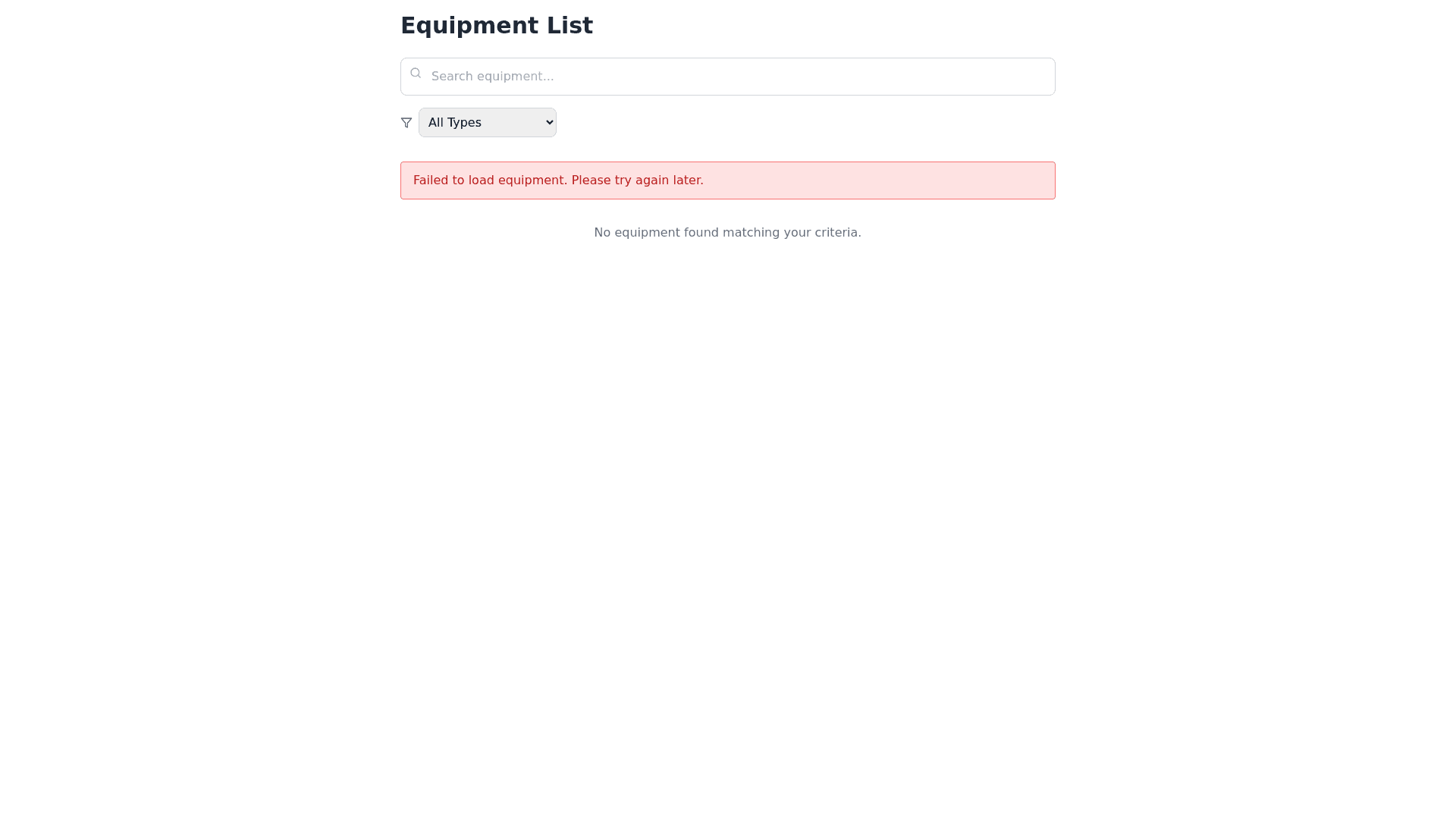The width and height of the screenshot is (1456, 819).
Task: Click the word "Types" in filter dropdown
Action: click(x=464, y=123)
